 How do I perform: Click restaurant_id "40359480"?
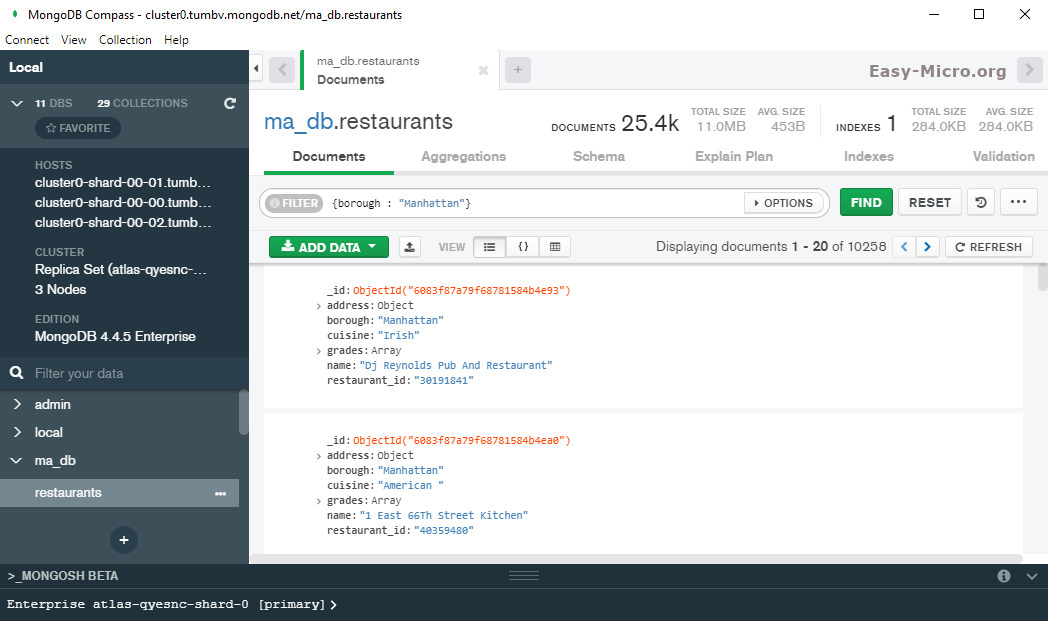coord(444,531)
